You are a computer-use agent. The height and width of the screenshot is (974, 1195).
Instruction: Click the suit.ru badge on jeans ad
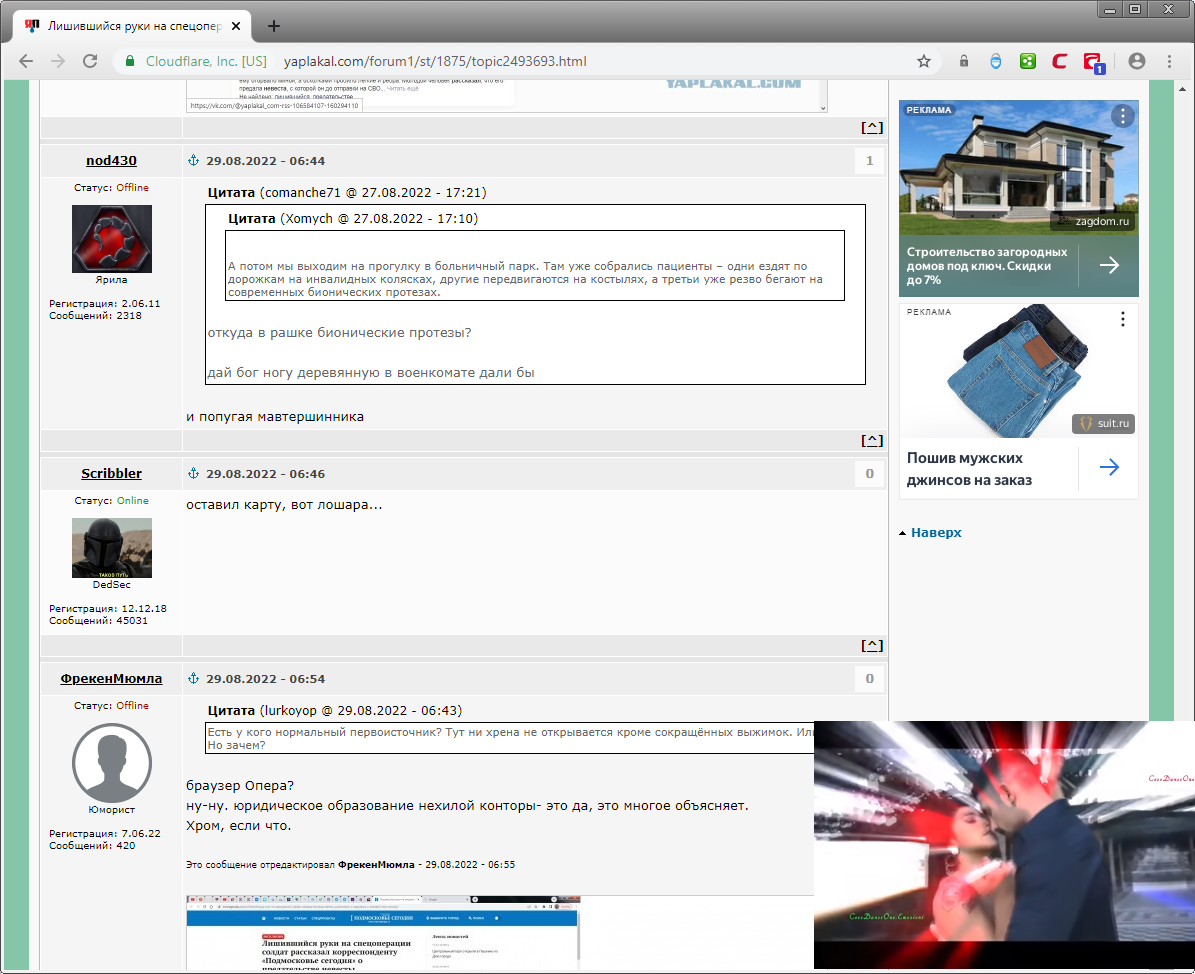pyautogui.click(x=1104, y=424)
